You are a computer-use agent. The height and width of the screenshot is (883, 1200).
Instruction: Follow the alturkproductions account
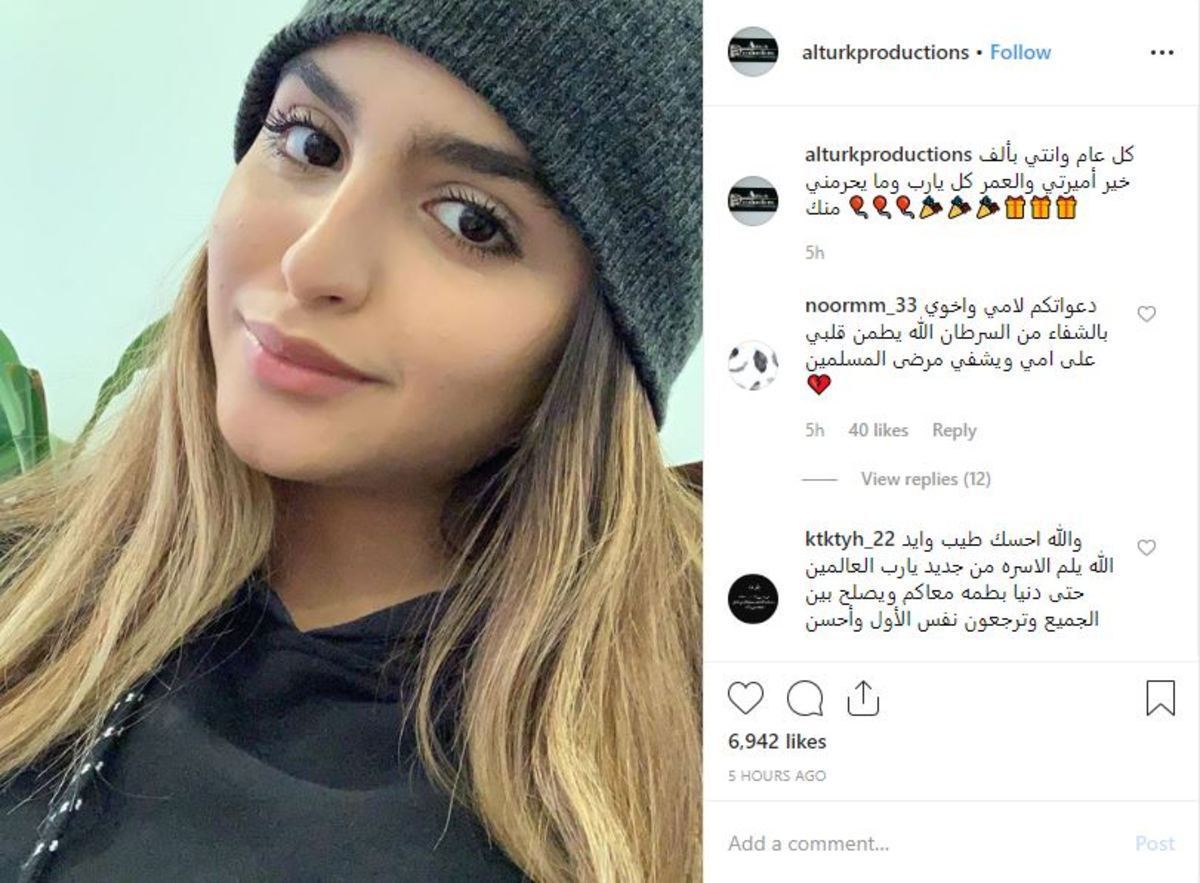click(1020, 53)
